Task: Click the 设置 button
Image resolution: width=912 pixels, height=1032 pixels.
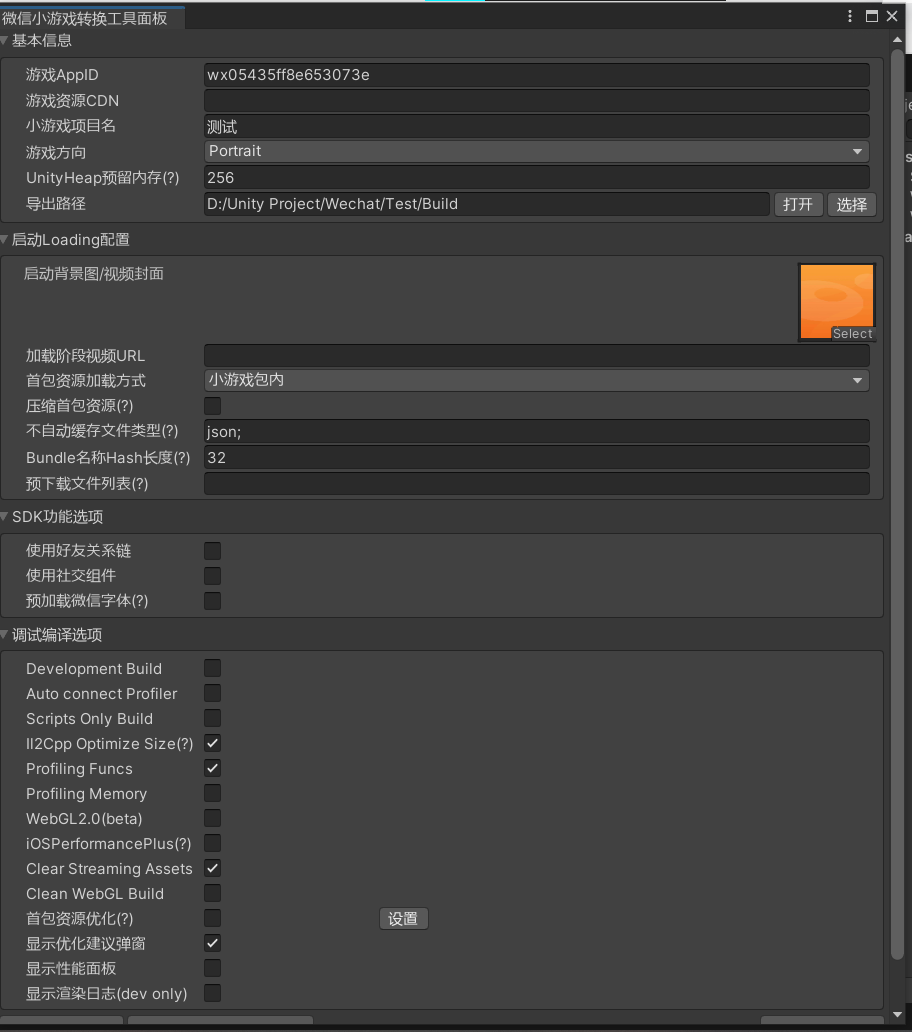Action: [x=403, y=919]
